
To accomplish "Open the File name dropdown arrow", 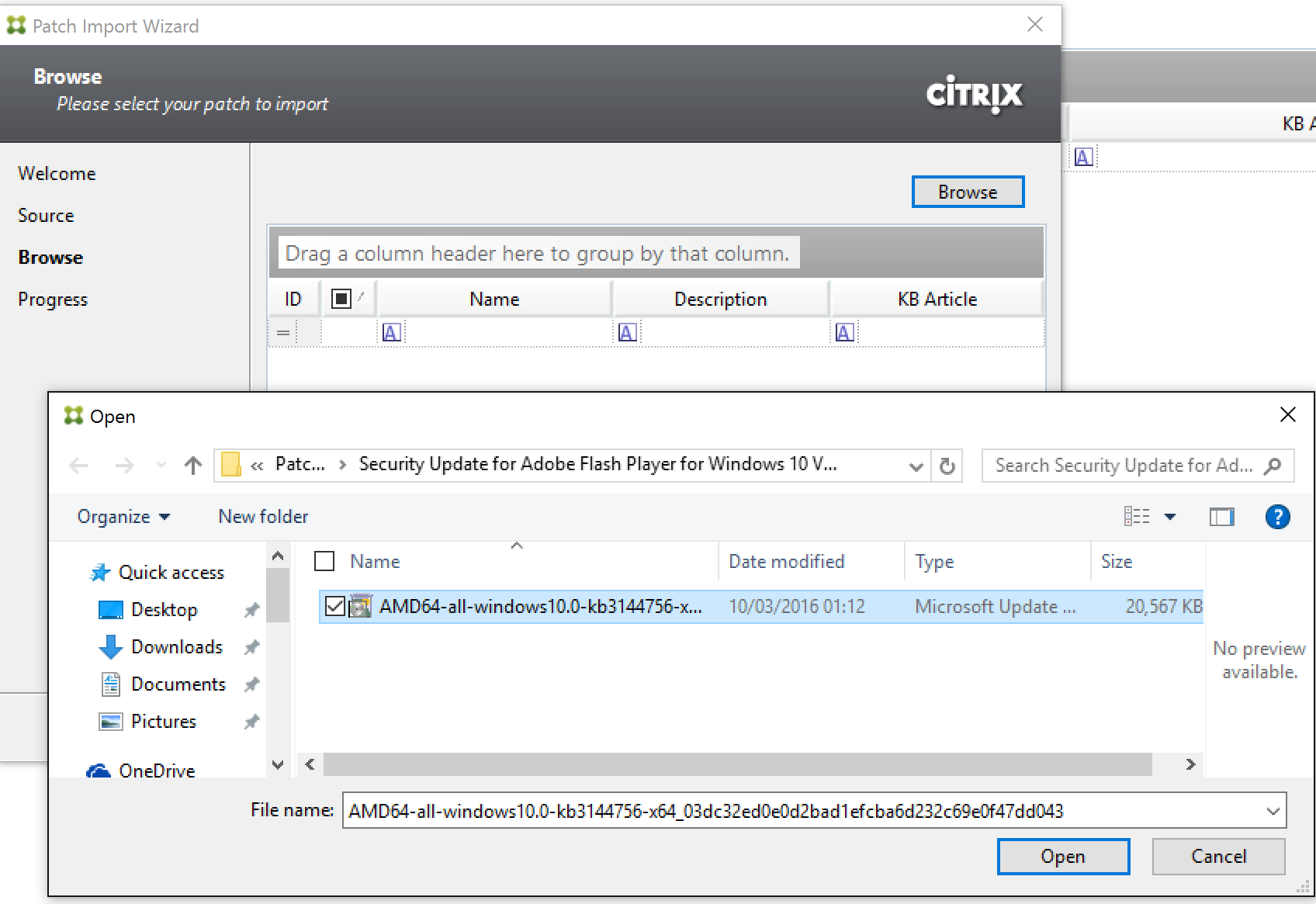I will [x=1273, y=811].
